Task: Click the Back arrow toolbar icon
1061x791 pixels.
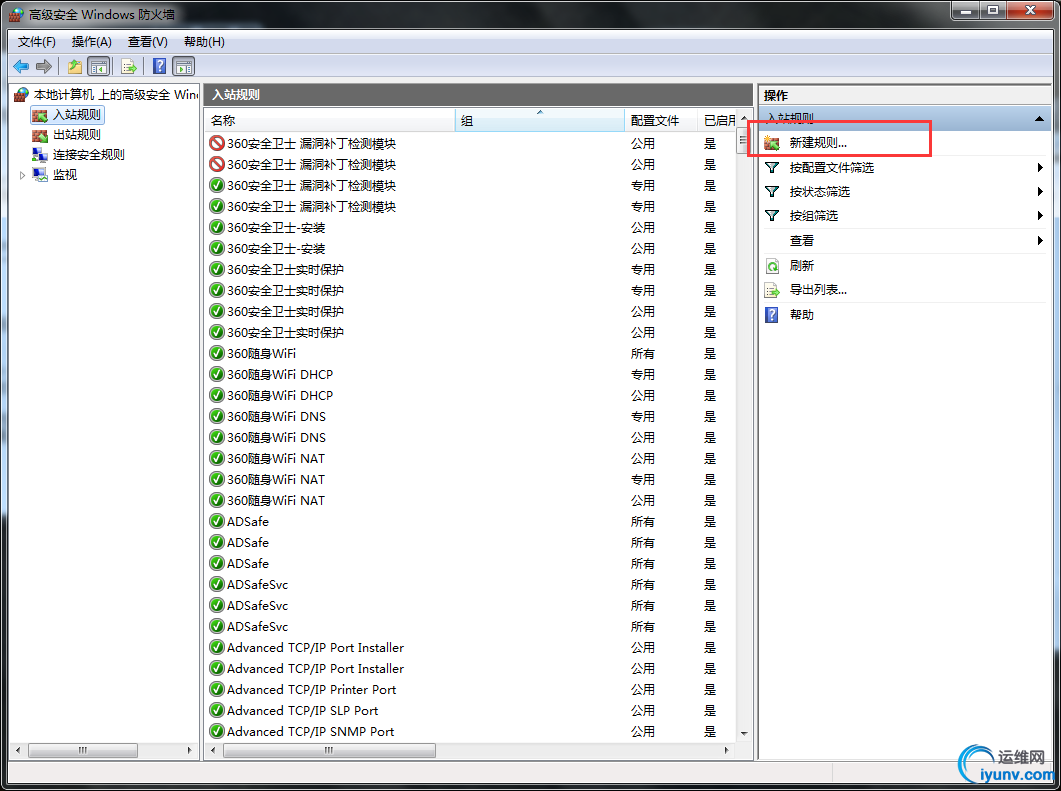Action: [21, 66]
